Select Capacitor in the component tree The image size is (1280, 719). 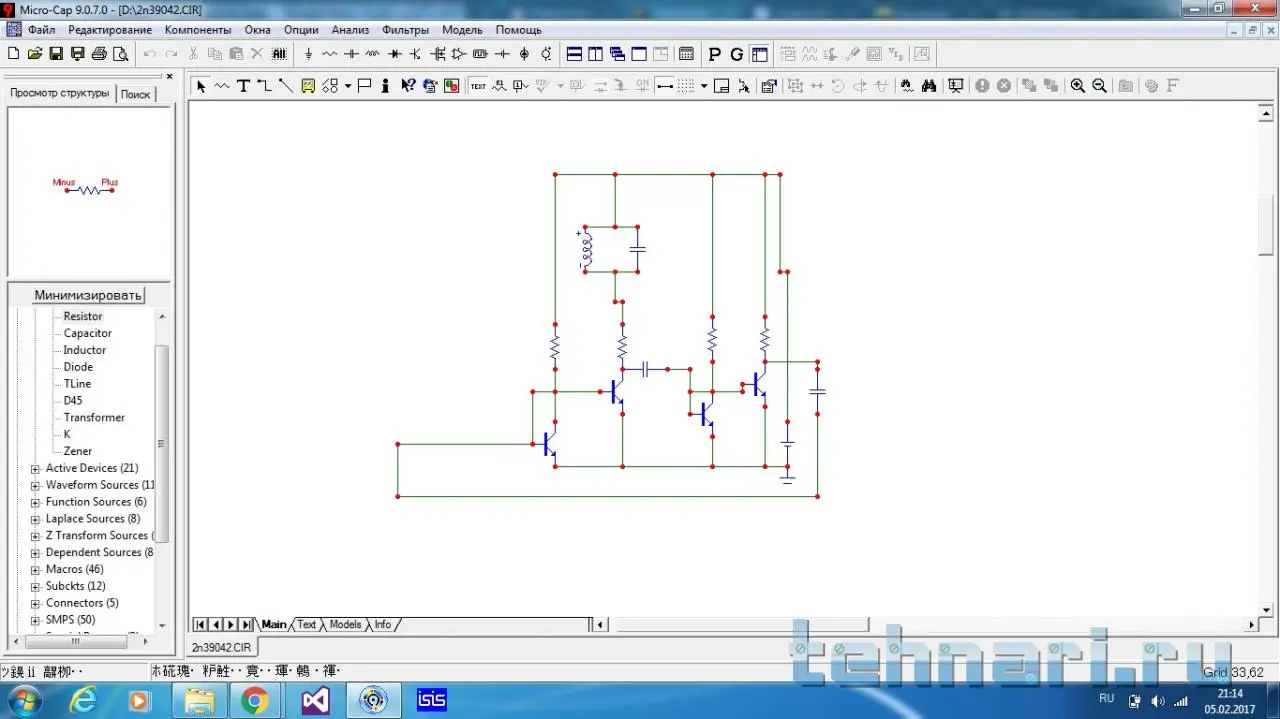pyautogui.click(x=88, y=333)
